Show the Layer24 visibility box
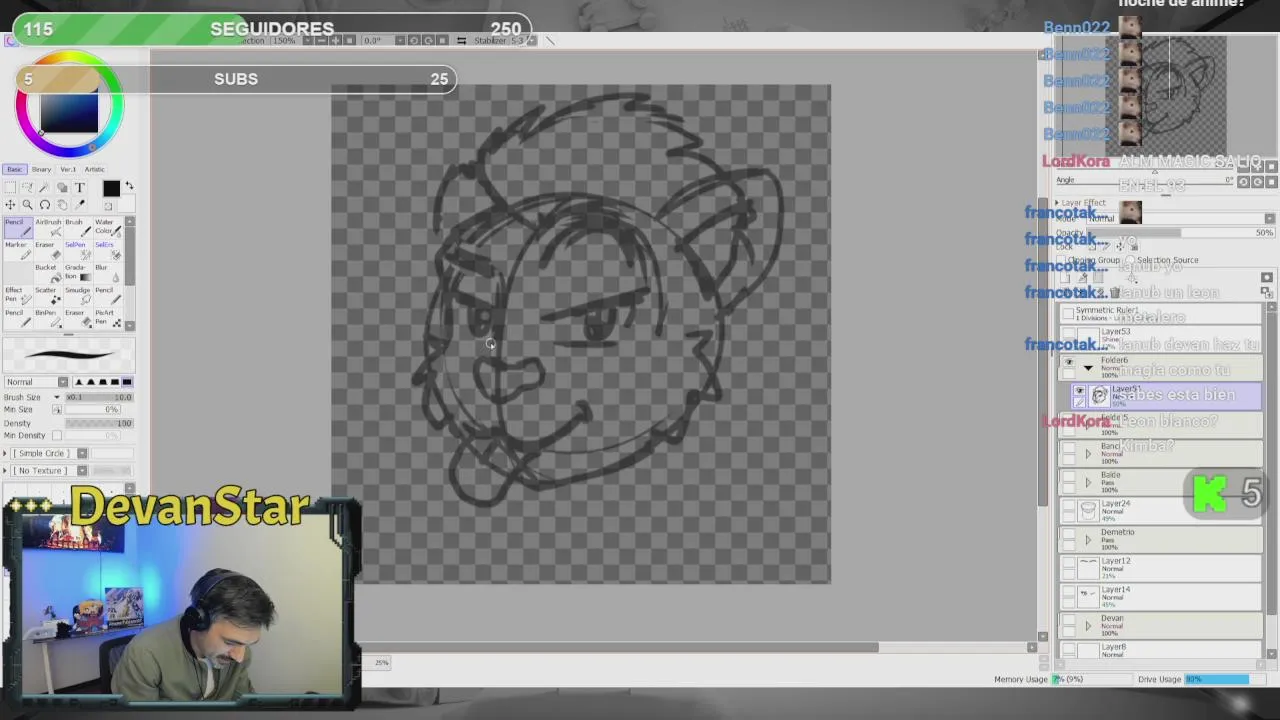 point(1069,506)
